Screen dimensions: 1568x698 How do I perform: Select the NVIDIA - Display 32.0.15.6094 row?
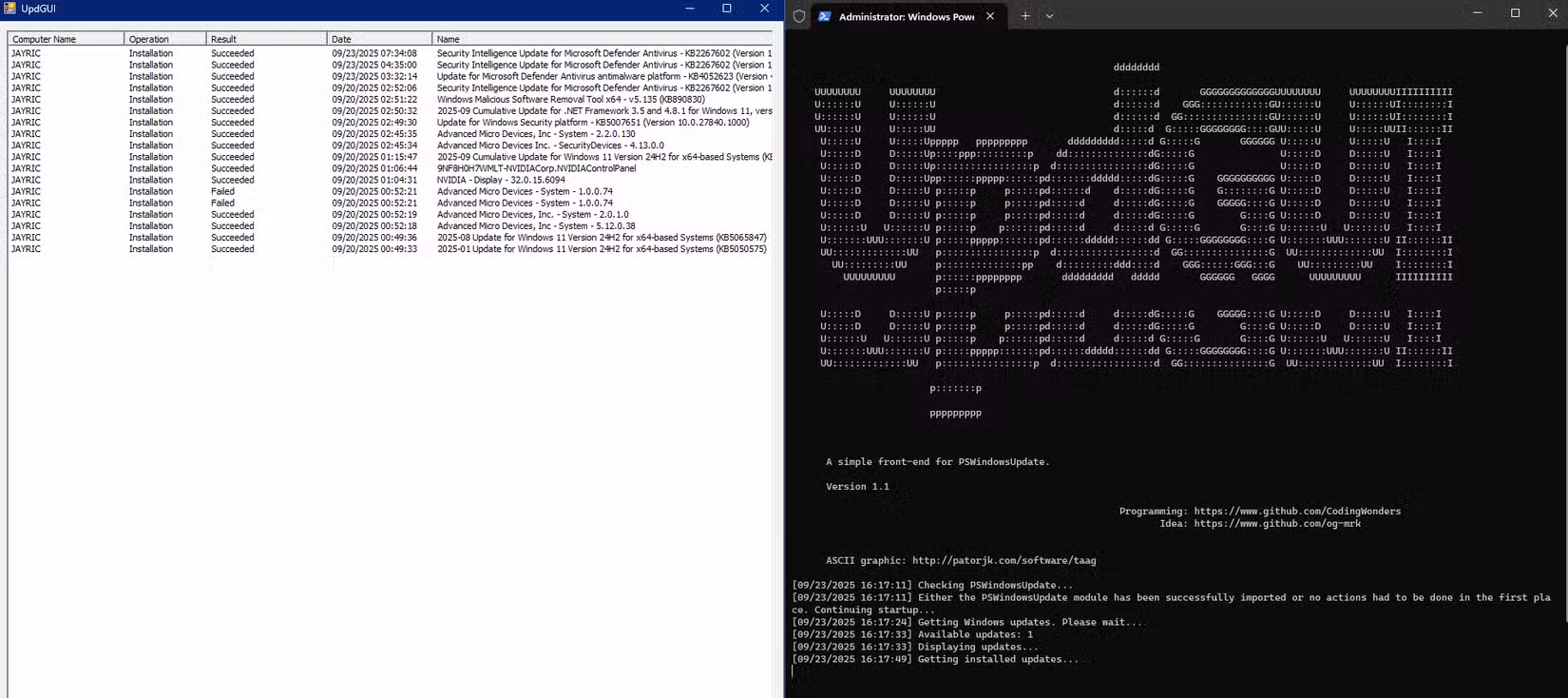[501, 180]
